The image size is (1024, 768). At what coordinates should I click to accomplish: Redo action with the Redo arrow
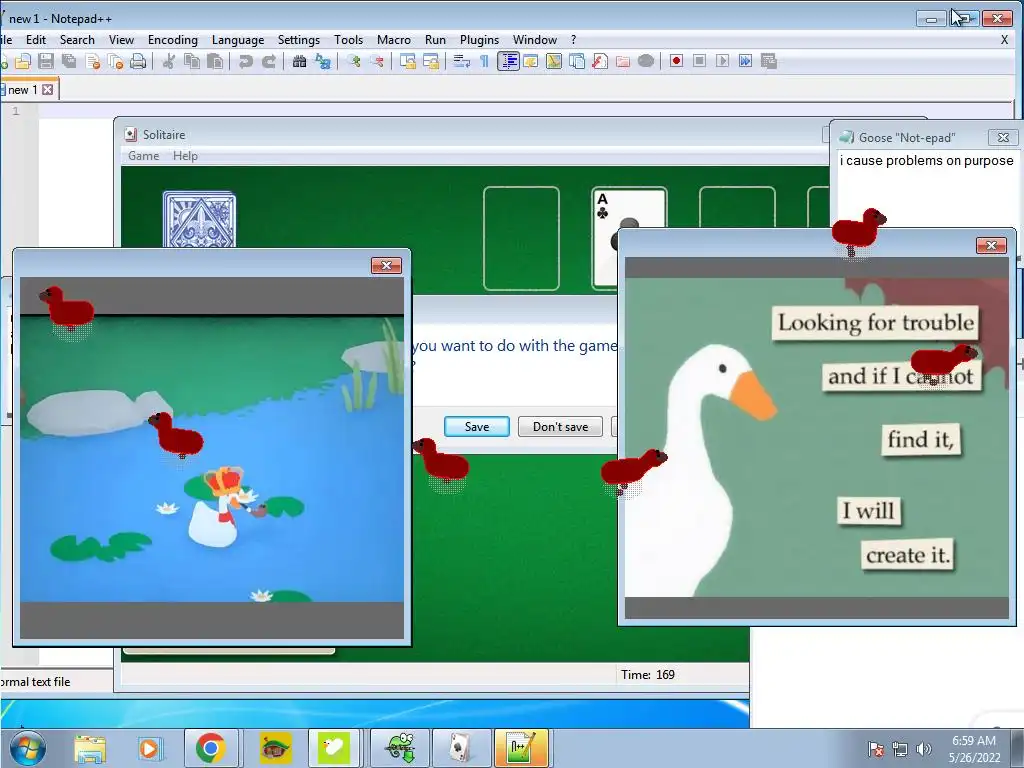point(268,61)
